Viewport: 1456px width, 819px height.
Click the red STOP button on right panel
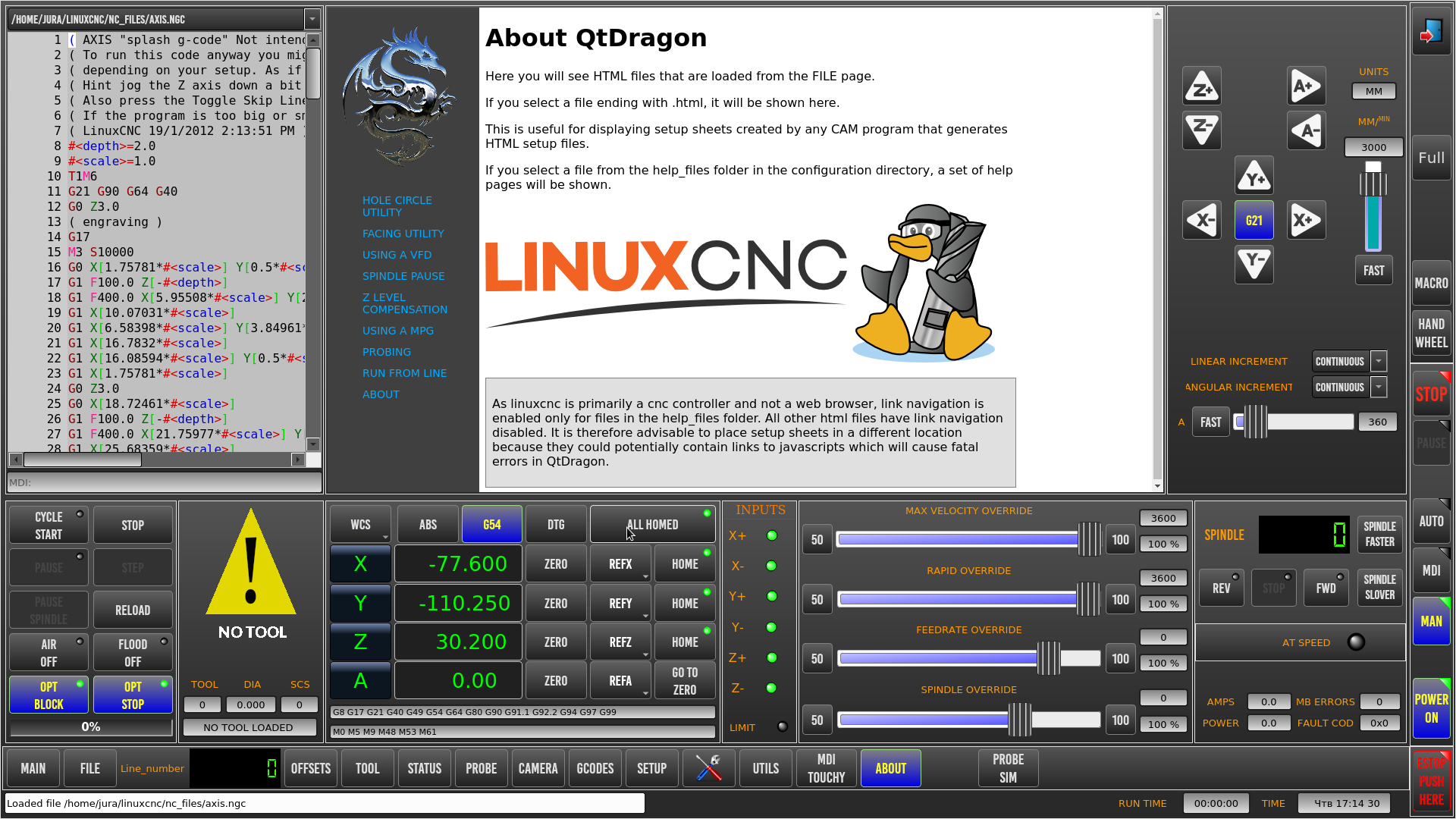pyautogui.click(x=1431, y=394)
